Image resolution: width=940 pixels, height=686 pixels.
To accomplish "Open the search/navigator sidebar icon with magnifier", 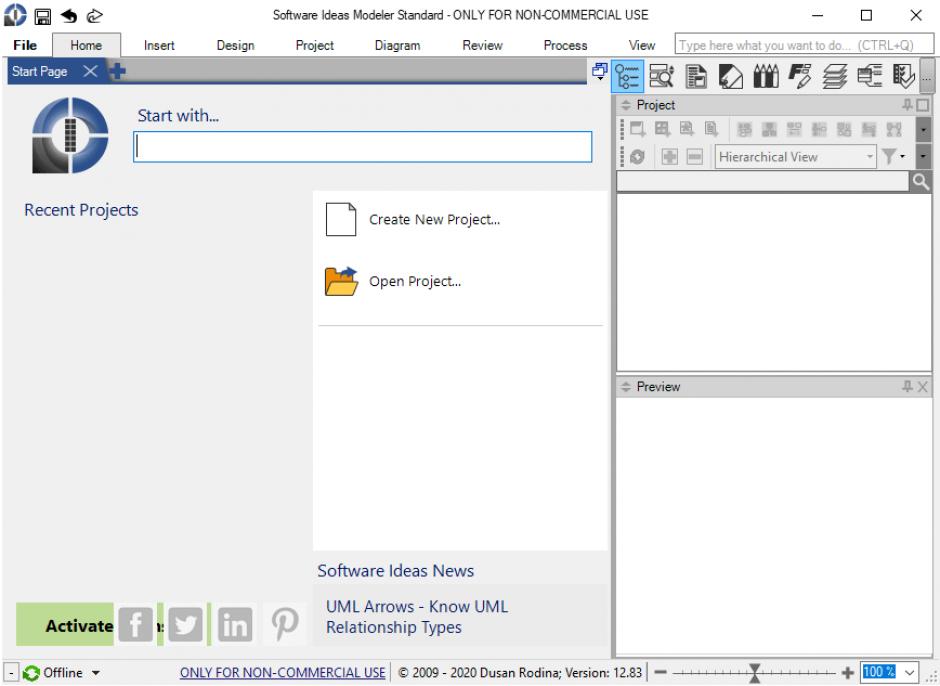I will tap(662, 76).
